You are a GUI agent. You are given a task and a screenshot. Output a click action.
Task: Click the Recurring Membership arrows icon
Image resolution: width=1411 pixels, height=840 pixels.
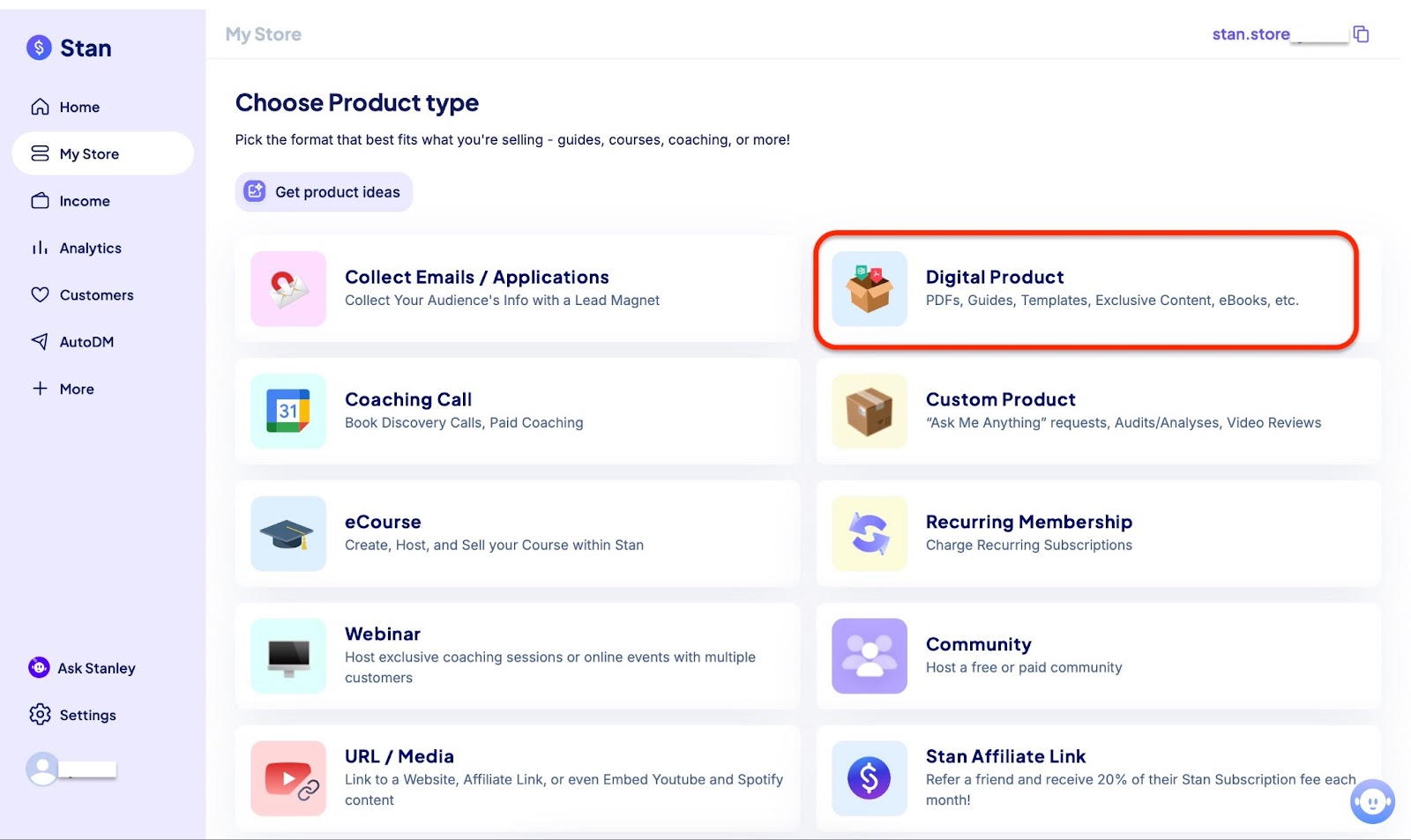point(870,534)
